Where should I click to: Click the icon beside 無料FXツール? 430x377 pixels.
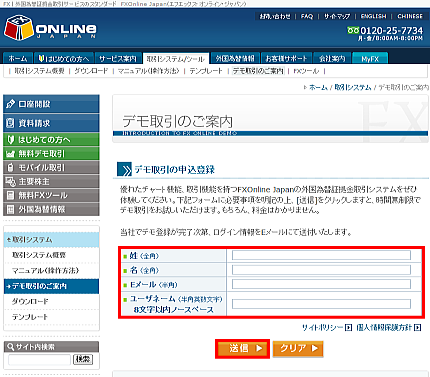click(x=10, y=195)
